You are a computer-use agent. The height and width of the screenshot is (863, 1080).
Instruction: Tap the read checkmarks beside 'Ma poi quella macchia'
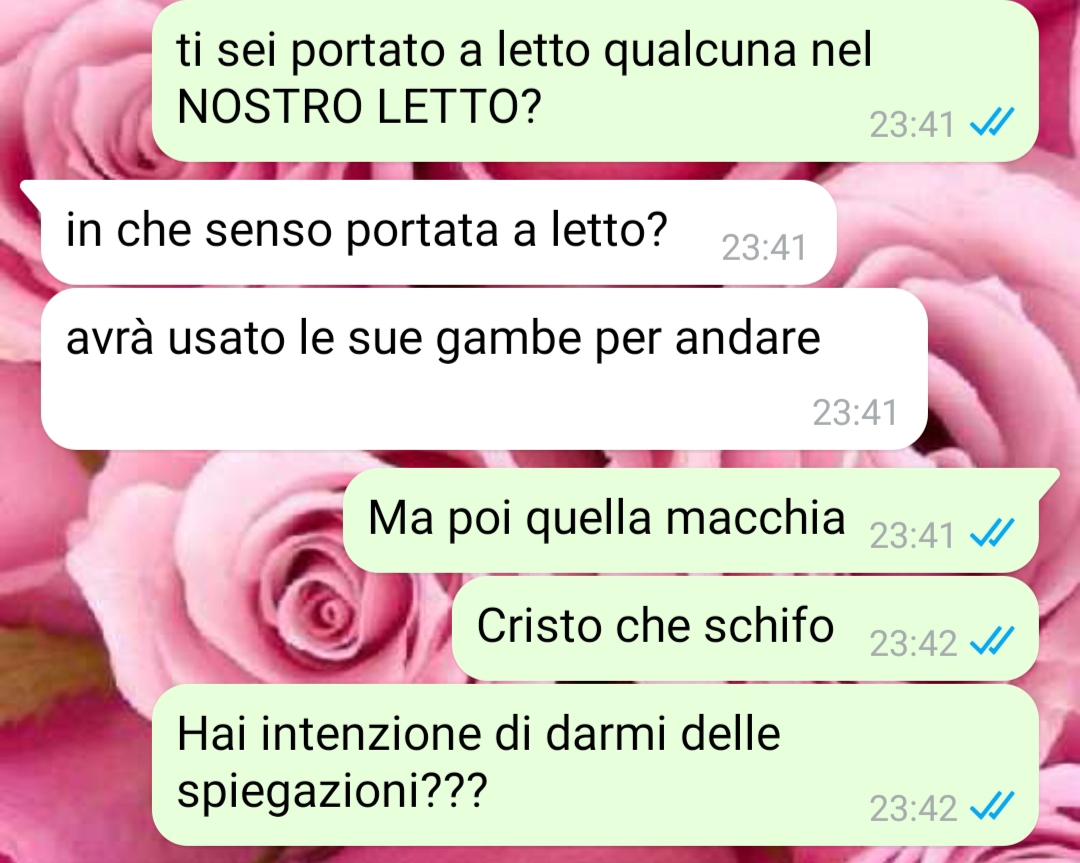(x=992, y=534)
